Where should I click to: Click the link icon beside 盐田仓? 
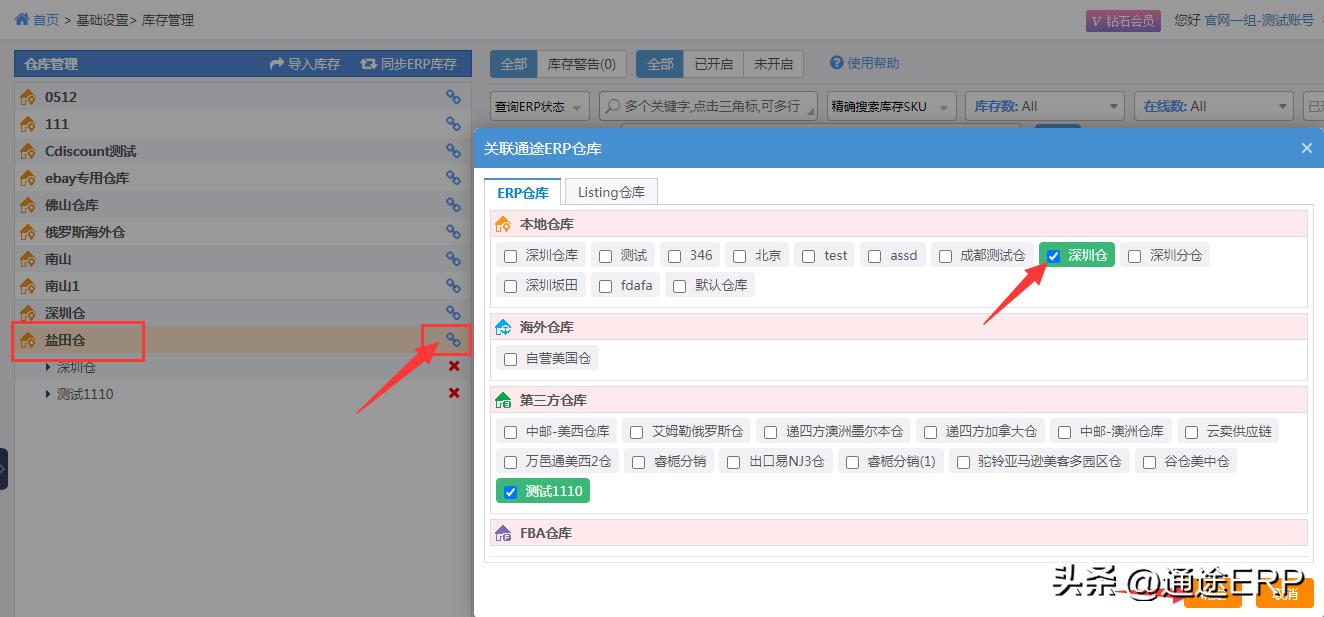454,340
